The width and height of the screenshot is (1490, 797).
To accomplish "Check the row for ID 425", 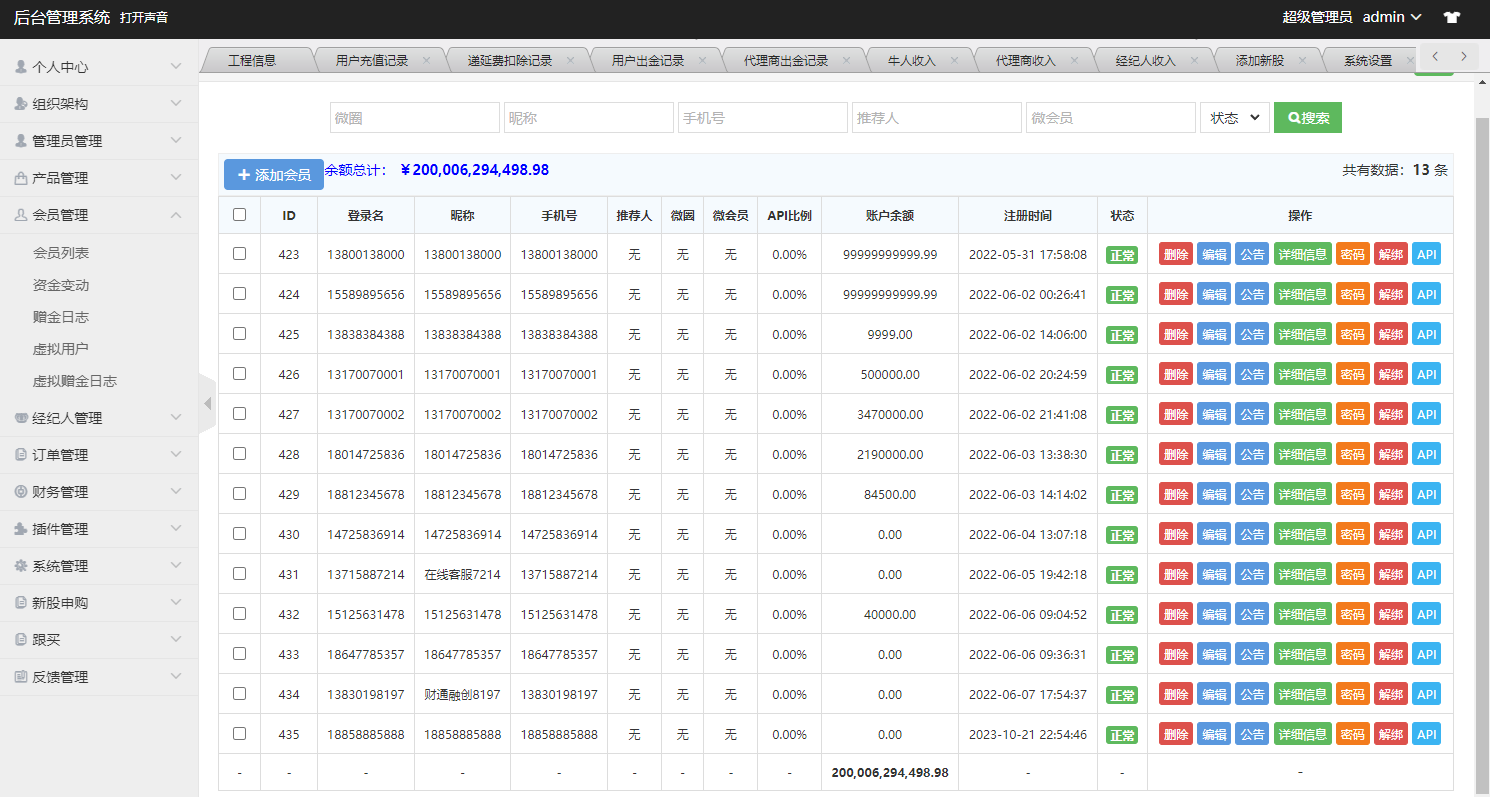I will point(239,334).
